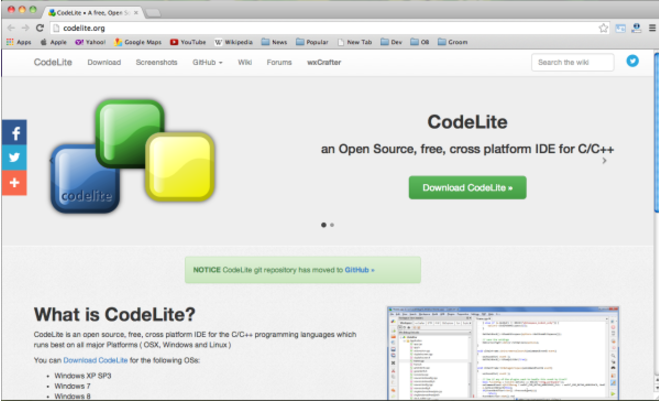Open the Screenshots page from navbar

tap(156, 62)
